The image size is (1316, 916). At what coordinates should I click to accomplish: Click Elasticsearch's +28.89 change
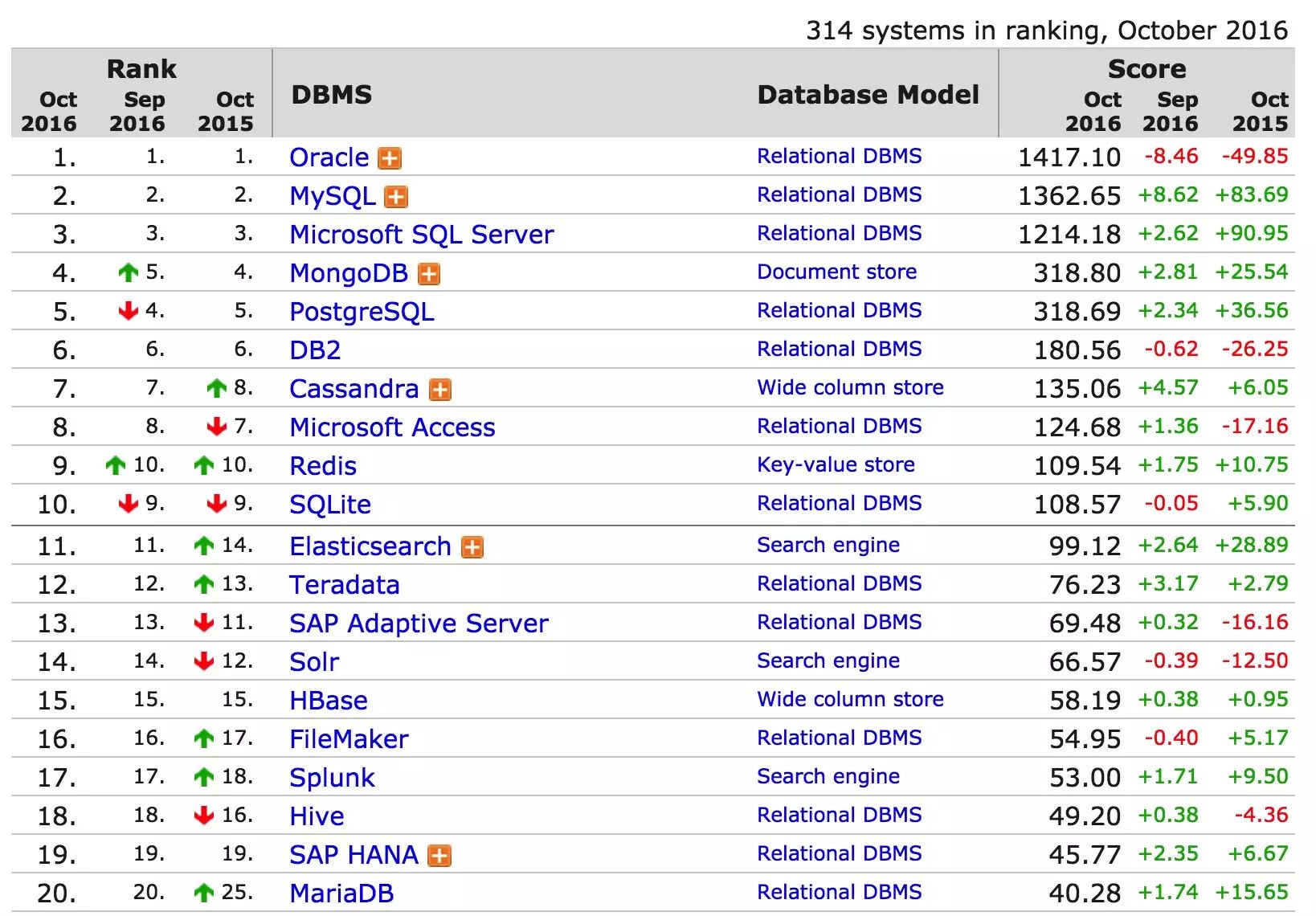[x=1252, y=545]
